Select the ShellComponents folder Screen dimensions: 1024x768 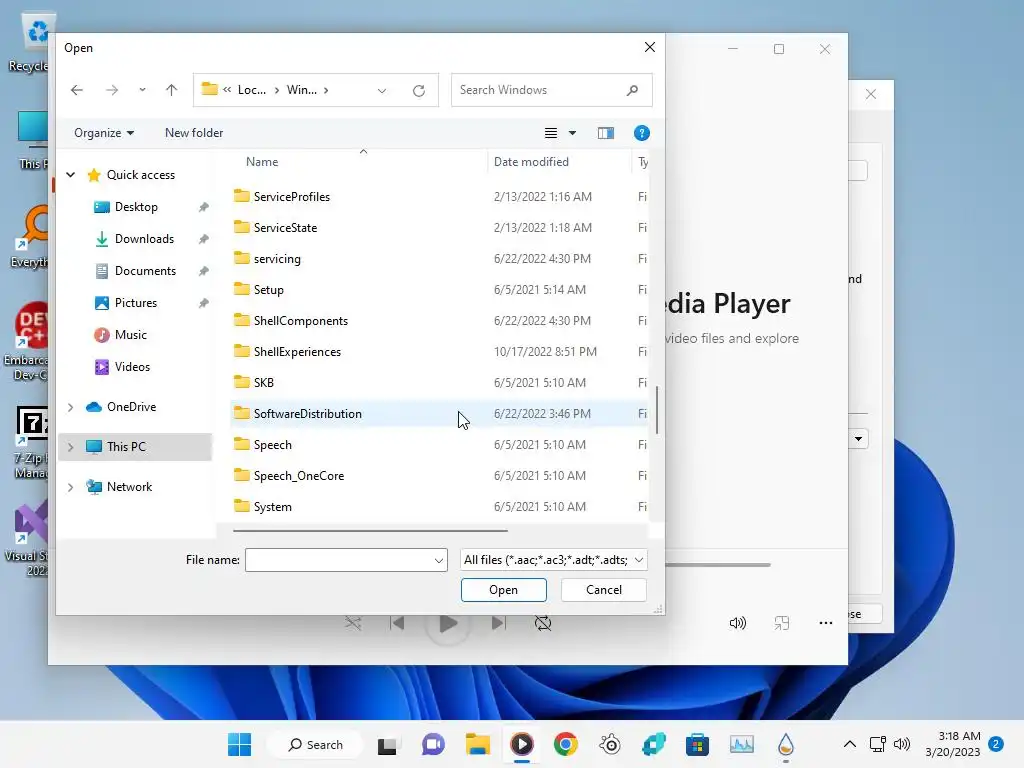click(x=300, y=321)
